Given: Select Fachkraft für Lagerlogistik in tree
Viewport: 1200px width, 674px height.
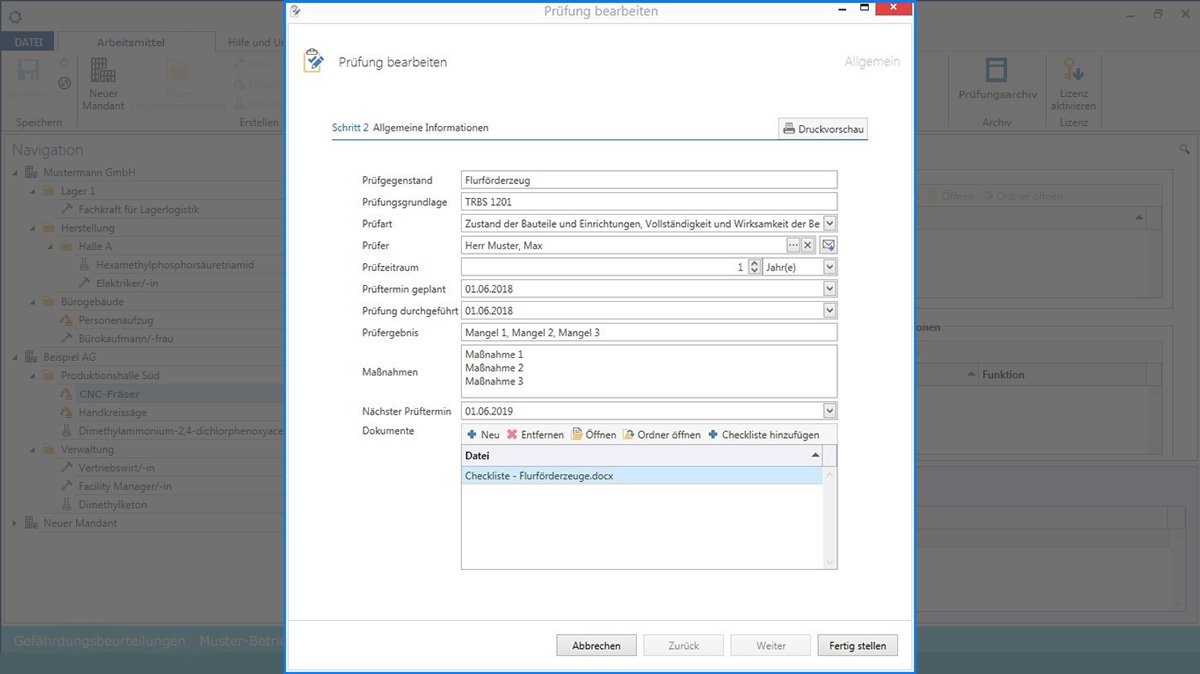Looking at the screenshot, I should (x=138, y=209).
